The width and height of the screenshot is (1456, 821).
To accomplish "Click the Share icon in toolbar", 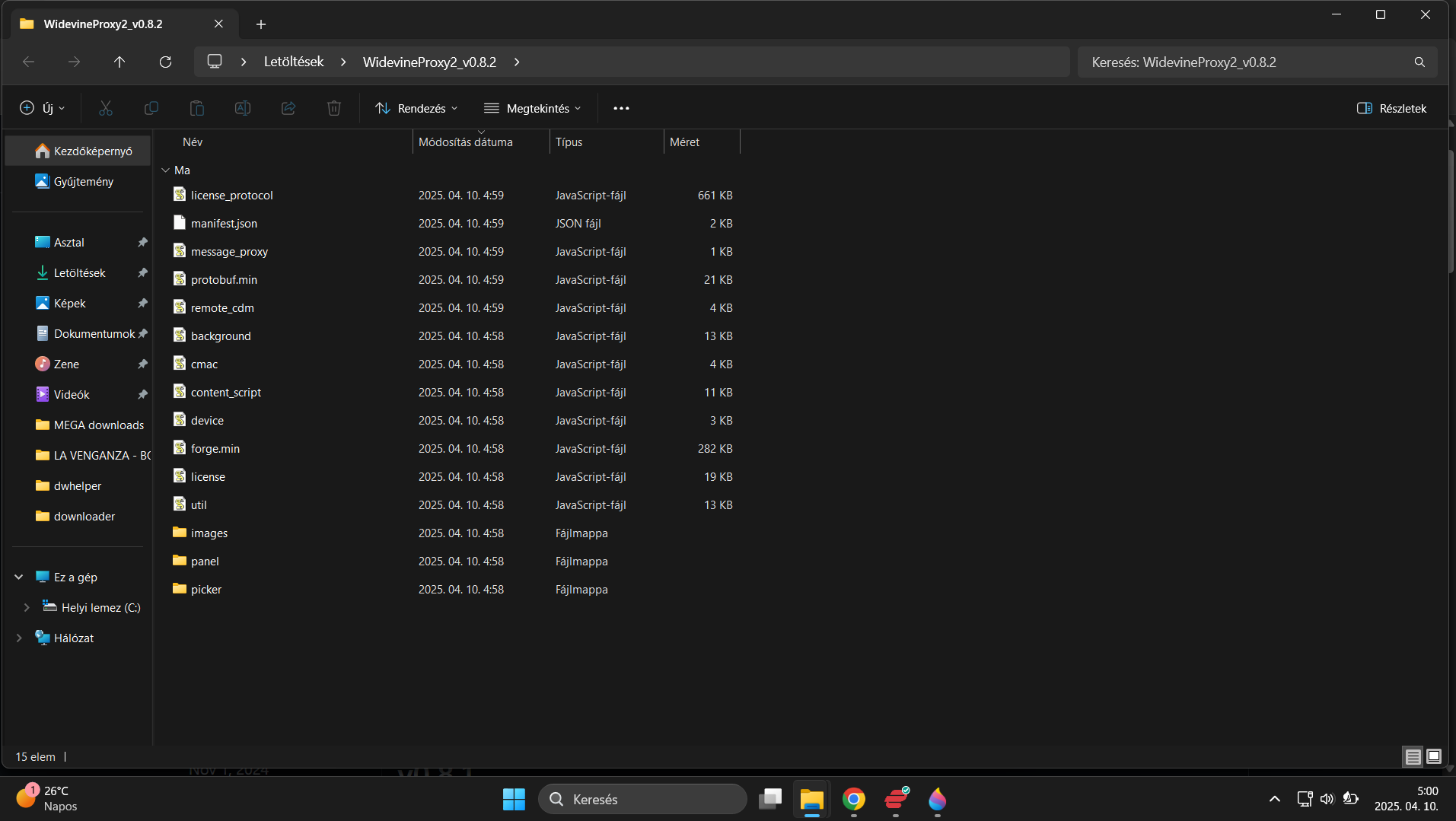I will pyautogui.click(x=288, y=108).
